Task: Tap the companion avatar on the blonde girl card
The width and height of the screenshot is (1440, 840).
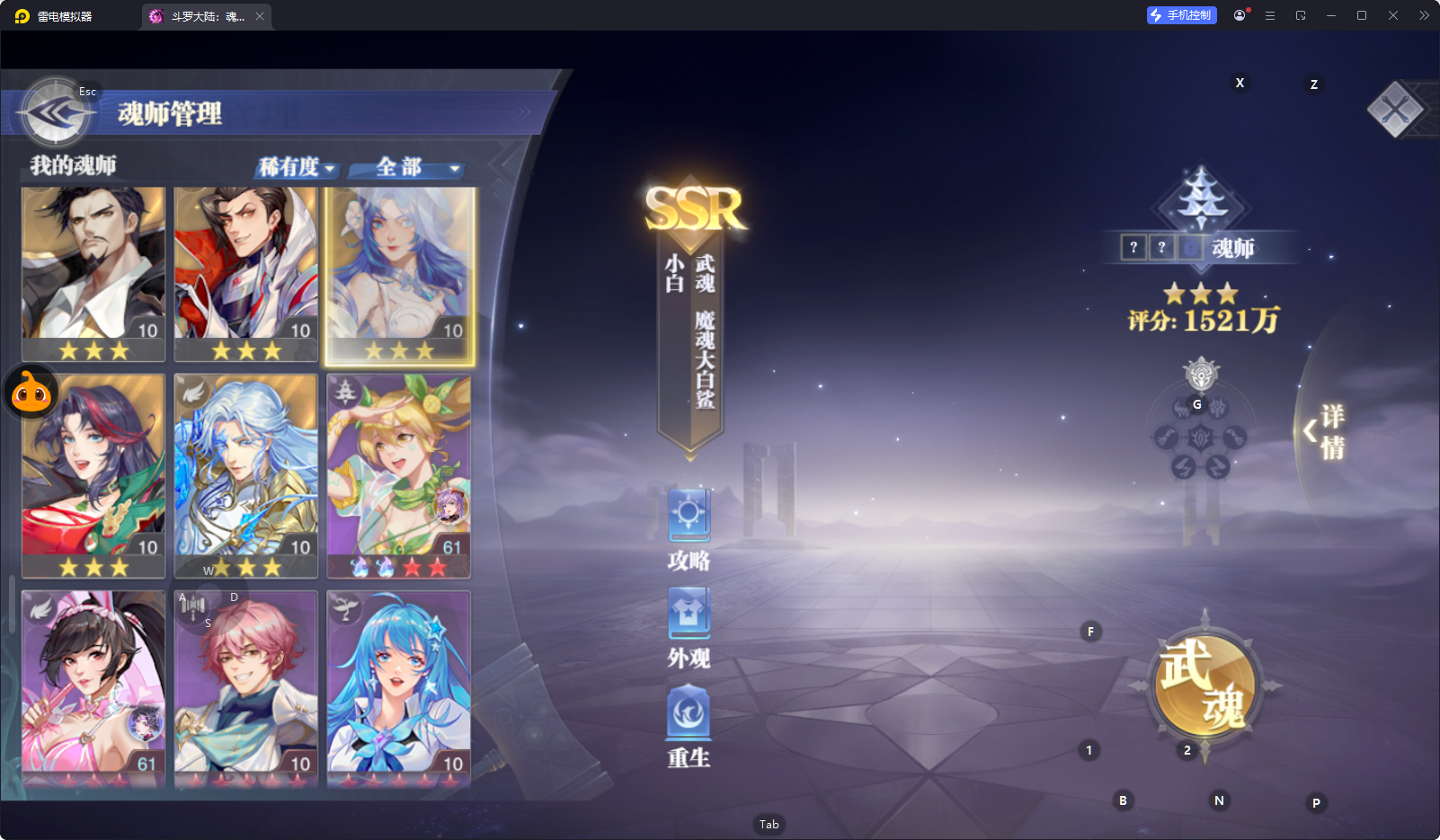Action: [451, 506]
